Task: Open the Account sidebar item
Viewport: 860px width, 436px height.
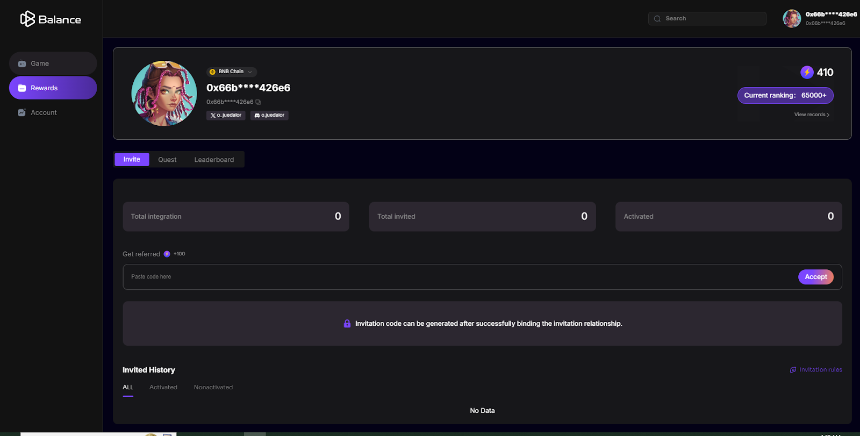Action: coord(53,112)
